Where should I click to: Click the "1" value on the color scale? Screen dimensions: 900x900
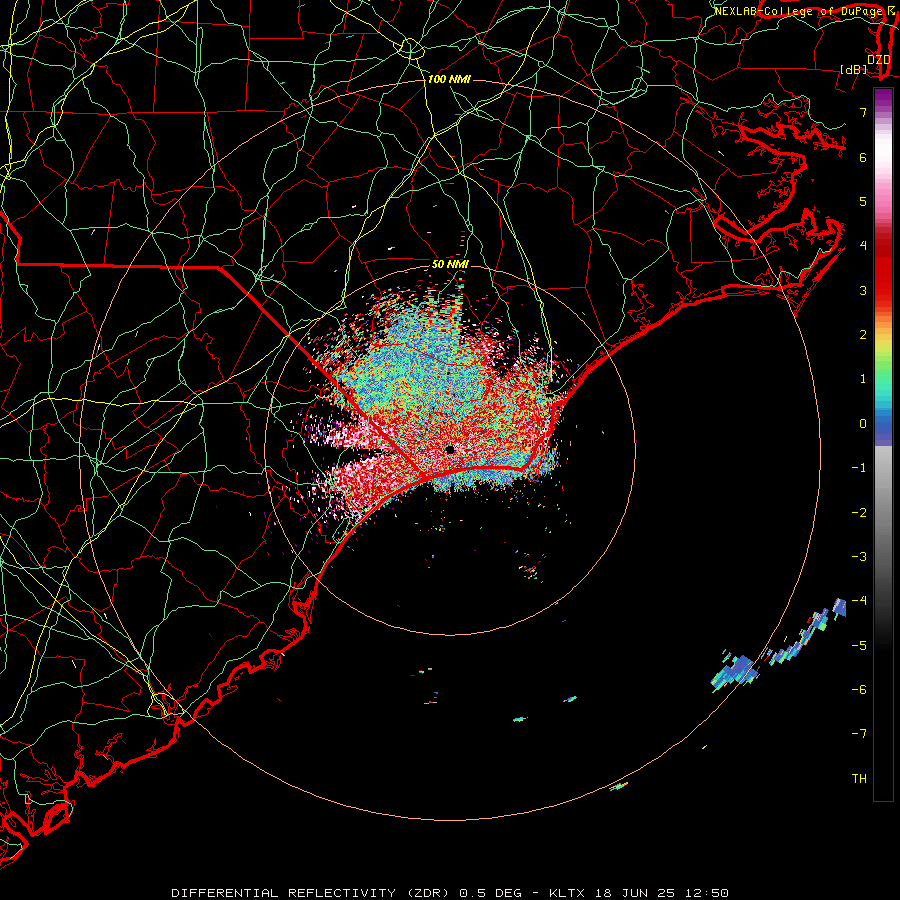tap(863, 379)
